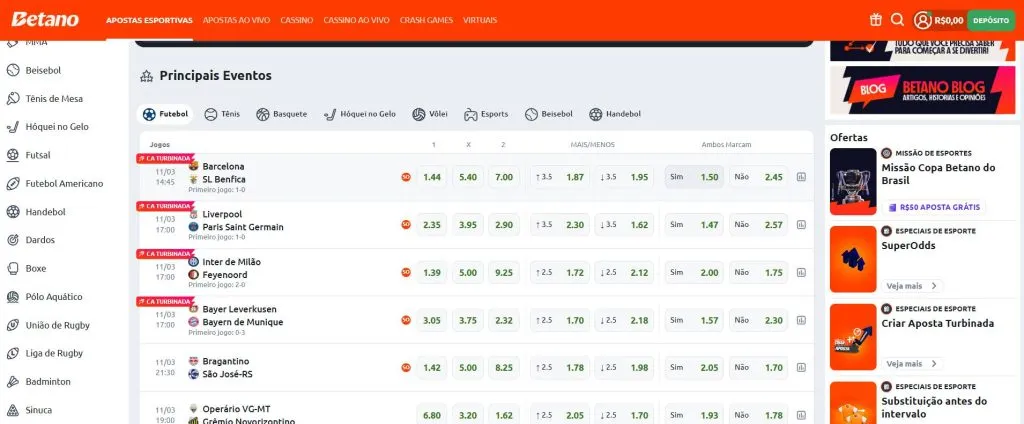Select Não 1.70 for Bragantino match

tap(758, 368)
